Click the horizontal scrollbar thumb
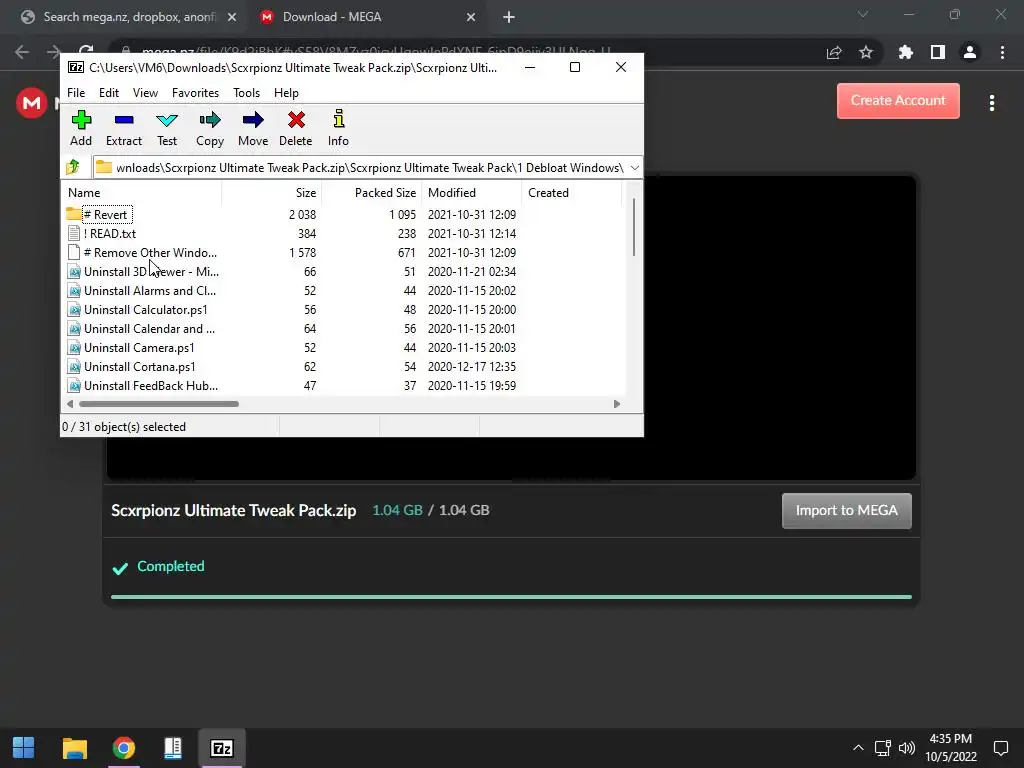The width and height of the screenshot is (1024, 768). tap(159, 404)
